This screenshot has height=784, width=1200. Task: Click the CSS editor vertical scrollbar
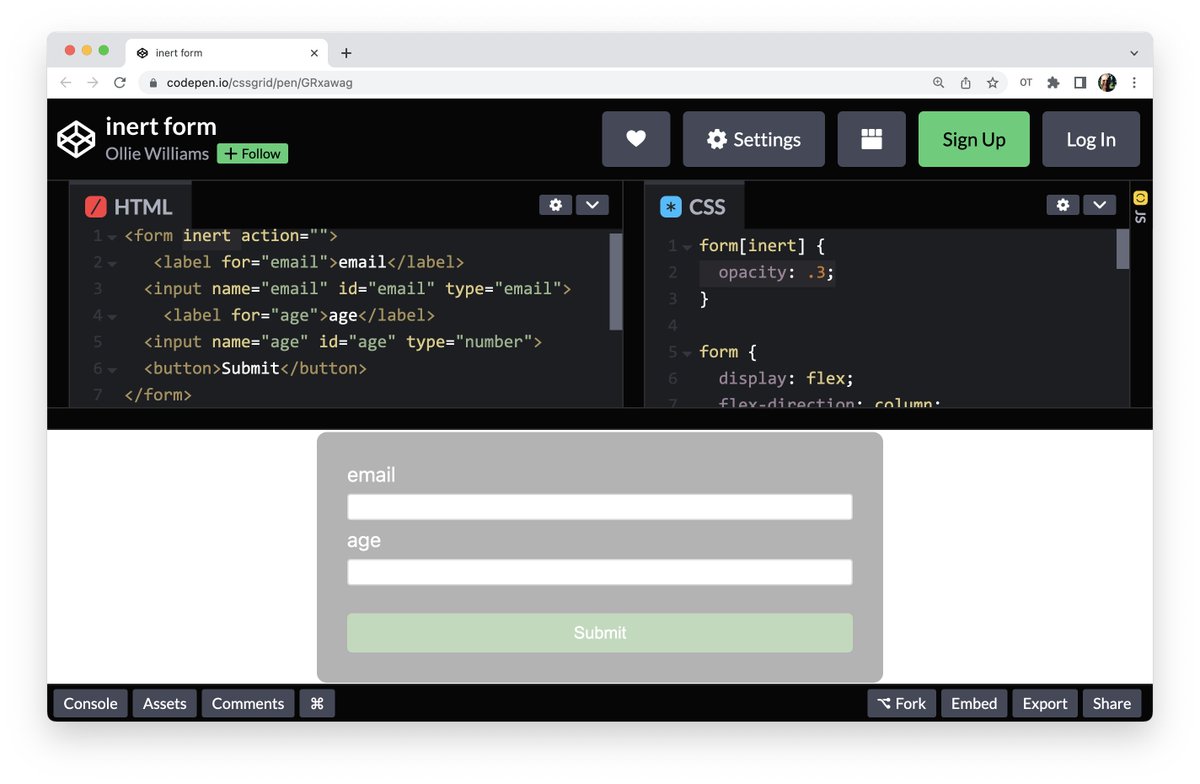pyautogui.click(x=1123, y=249)
